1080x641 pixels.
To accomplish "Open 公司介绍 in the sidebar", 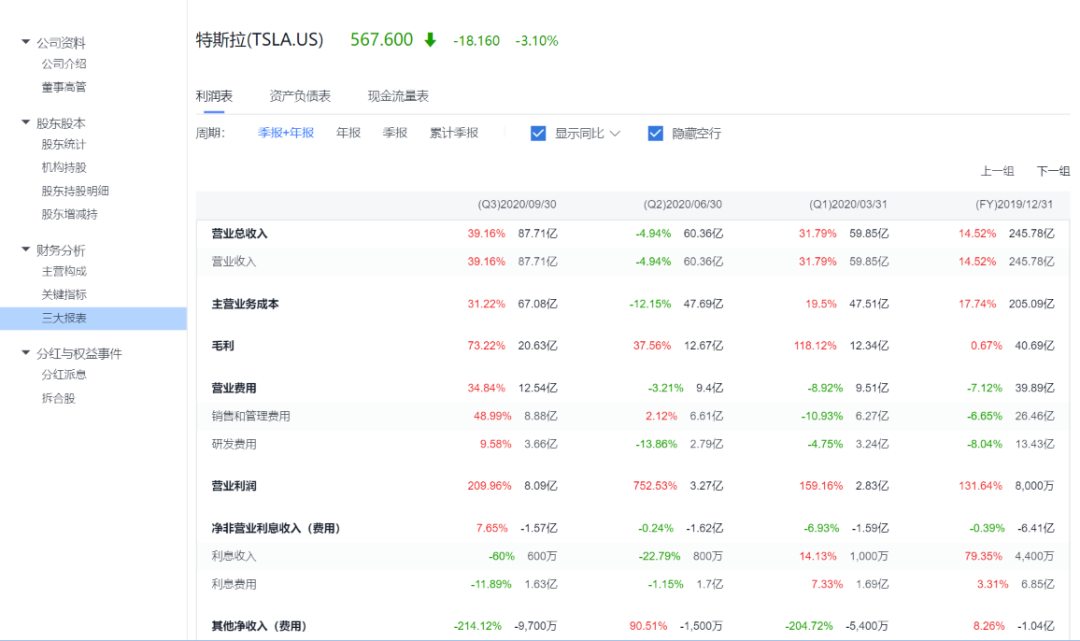I will click(64, 64).
